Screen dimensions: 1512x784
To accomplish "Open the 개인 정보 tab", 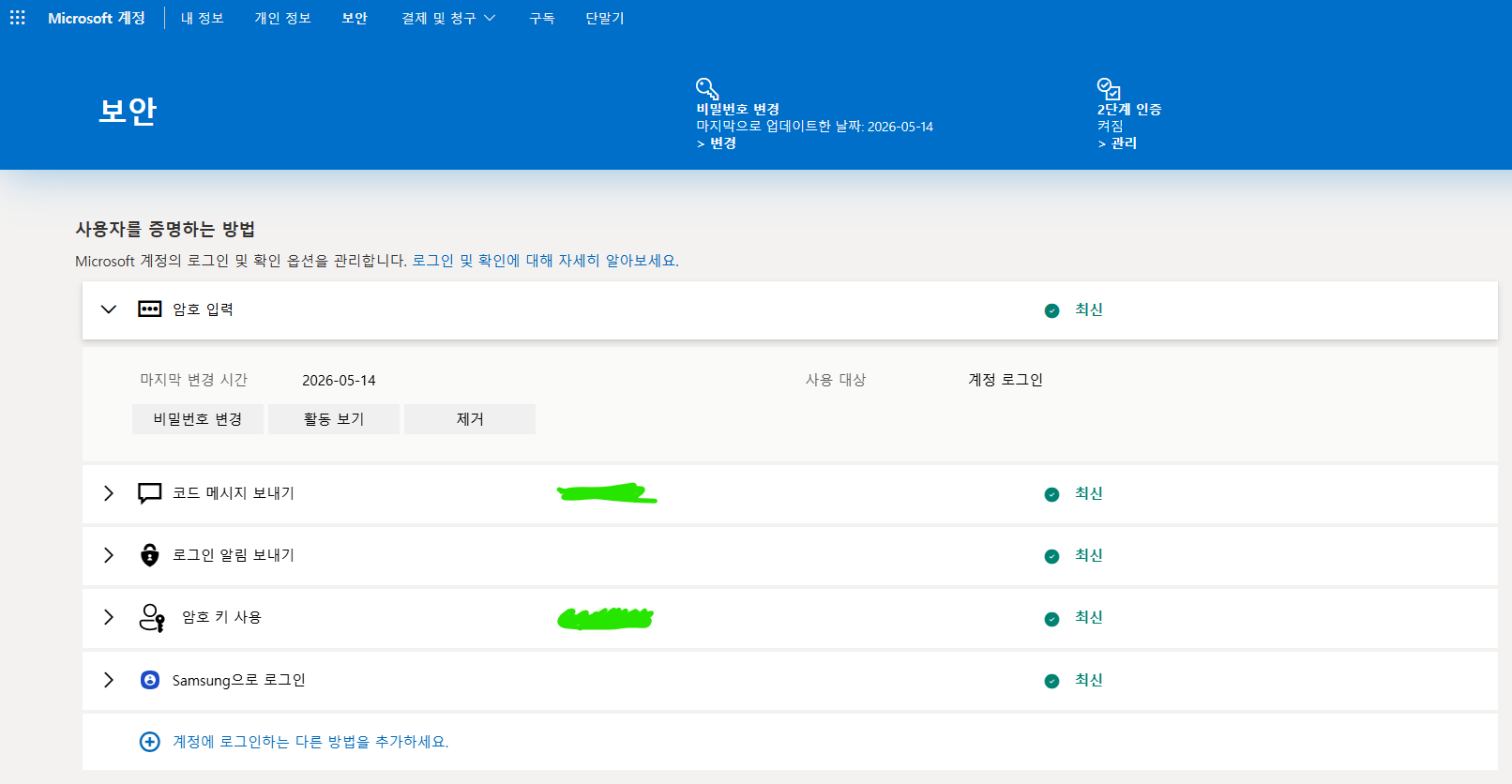I will 282,18.
